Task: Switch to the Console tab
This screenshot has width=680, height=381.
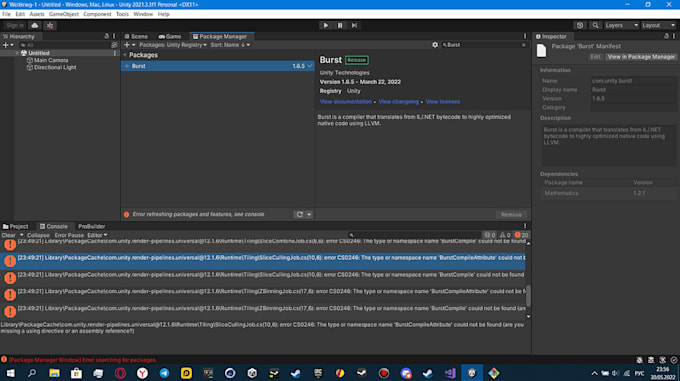Action: (x=54, y=227)
